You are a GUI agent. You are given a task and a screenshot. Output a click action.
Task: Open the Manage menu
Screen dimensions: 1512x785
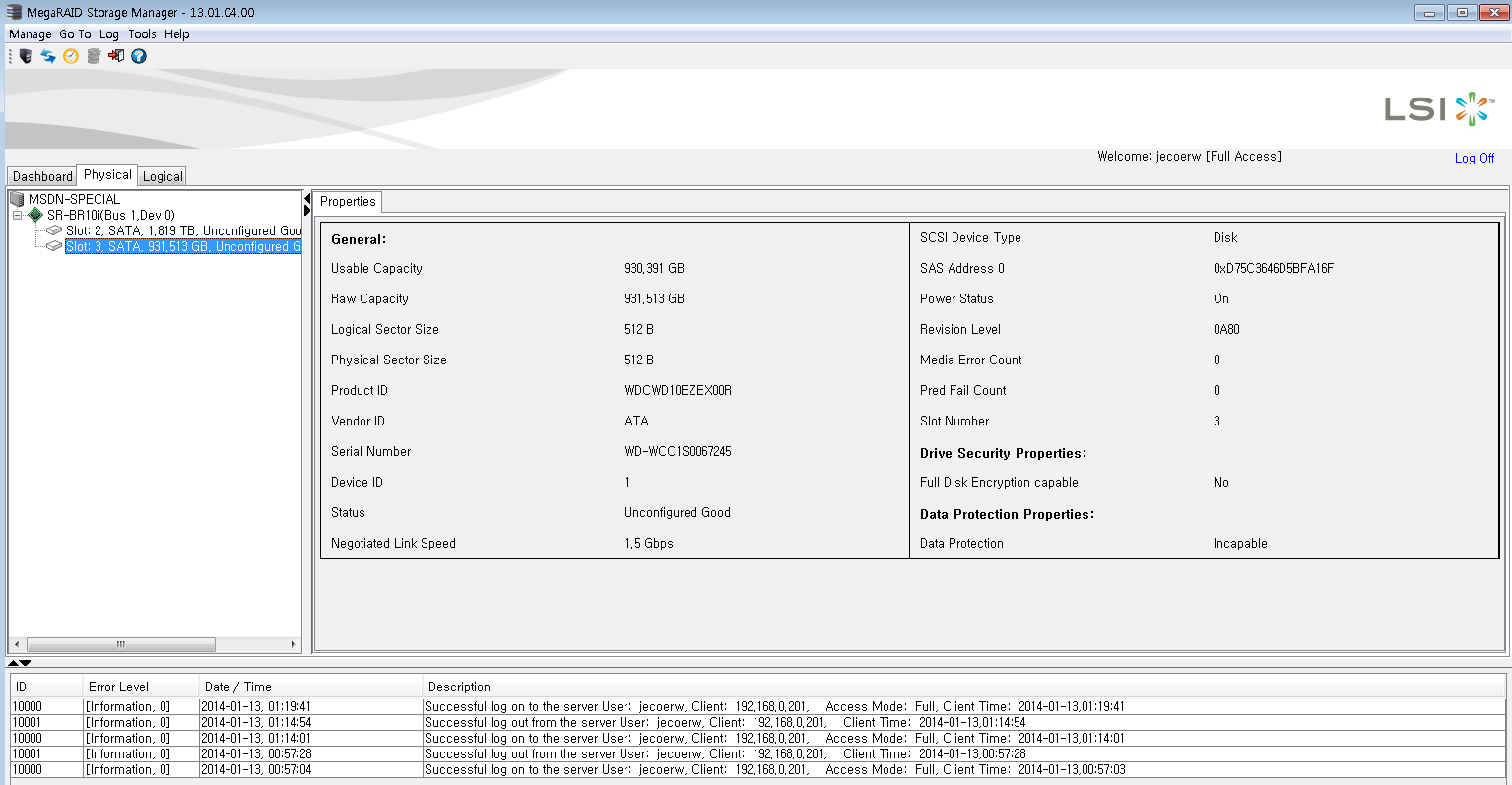coord(30,33)
